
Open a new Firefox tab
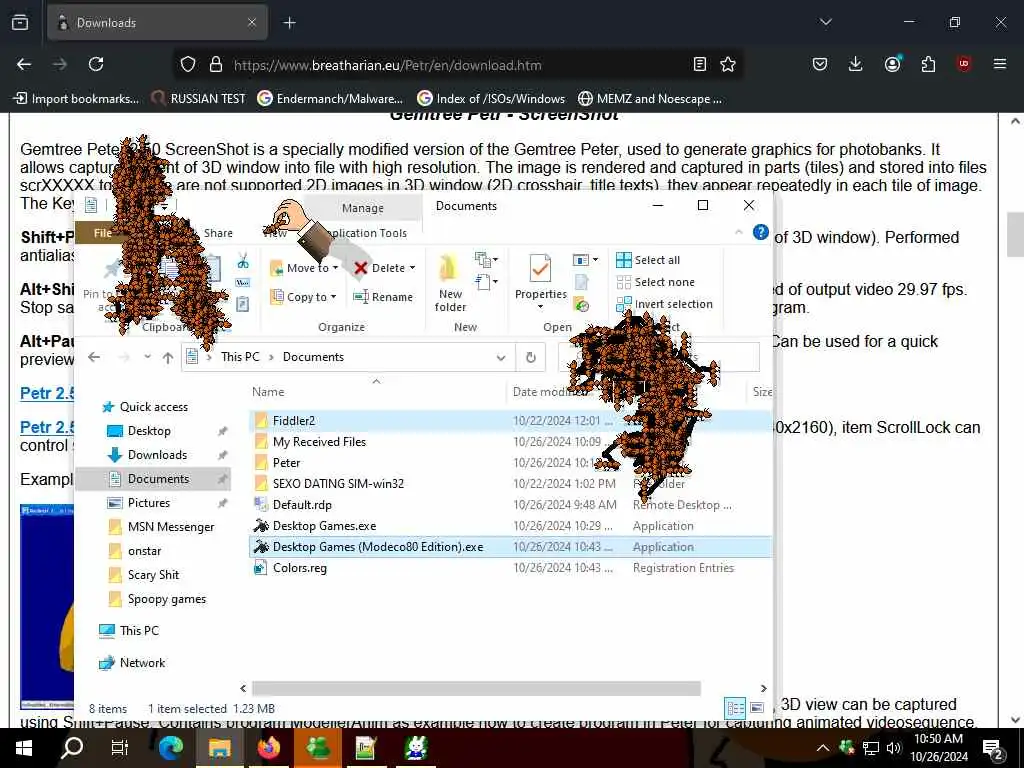[289, 23]
